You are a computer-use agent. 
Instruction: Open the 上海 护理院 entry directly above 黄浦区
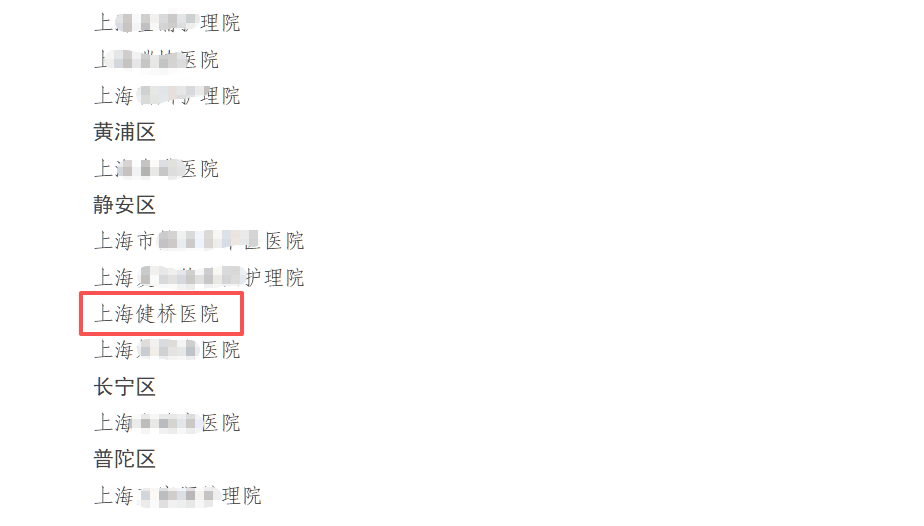point(167,95)
